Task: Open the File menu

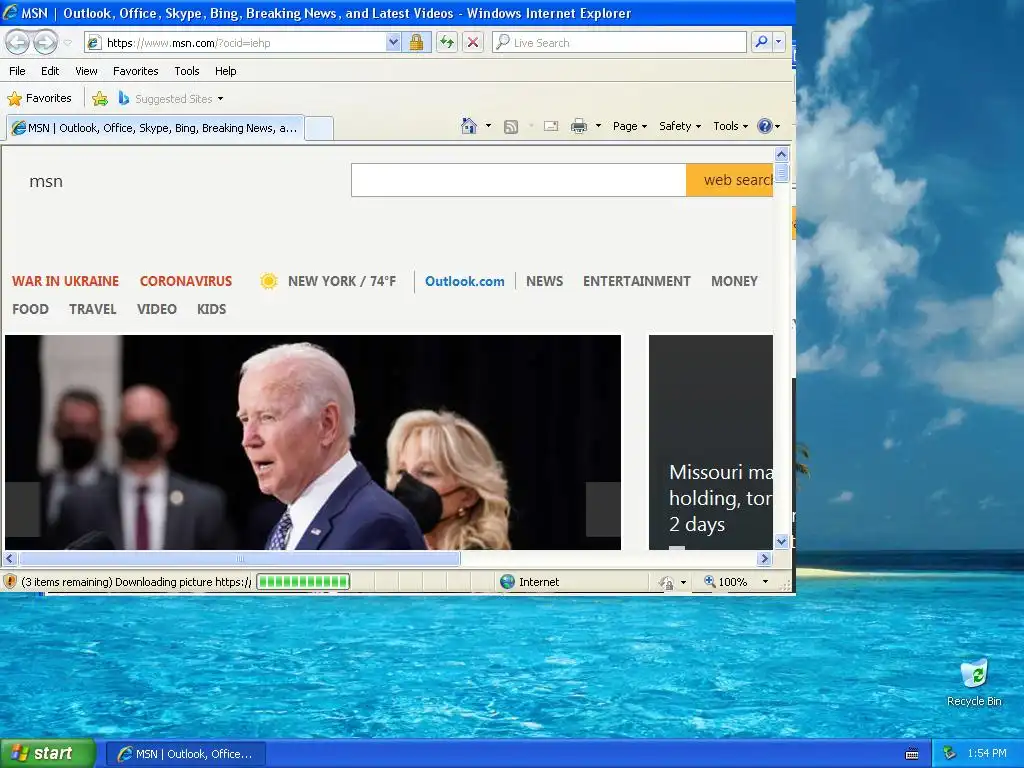Action: click(x=18, y=71)
